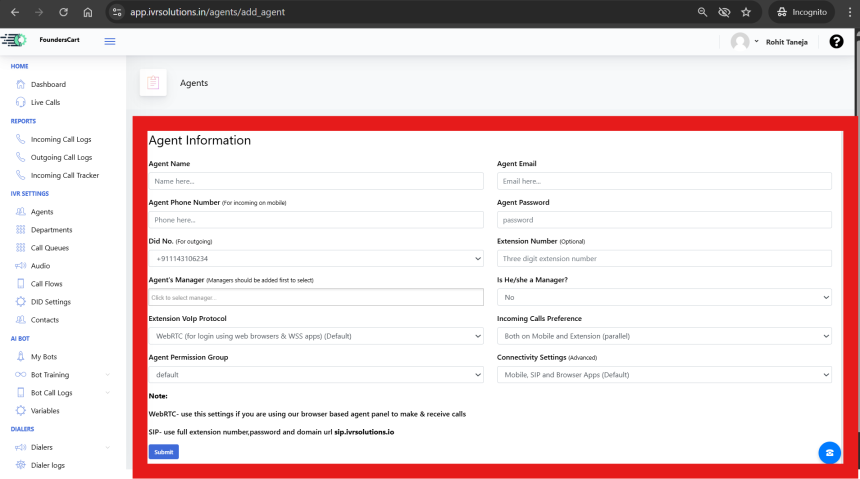Submit the agent information form

click(x=163, y=452)
